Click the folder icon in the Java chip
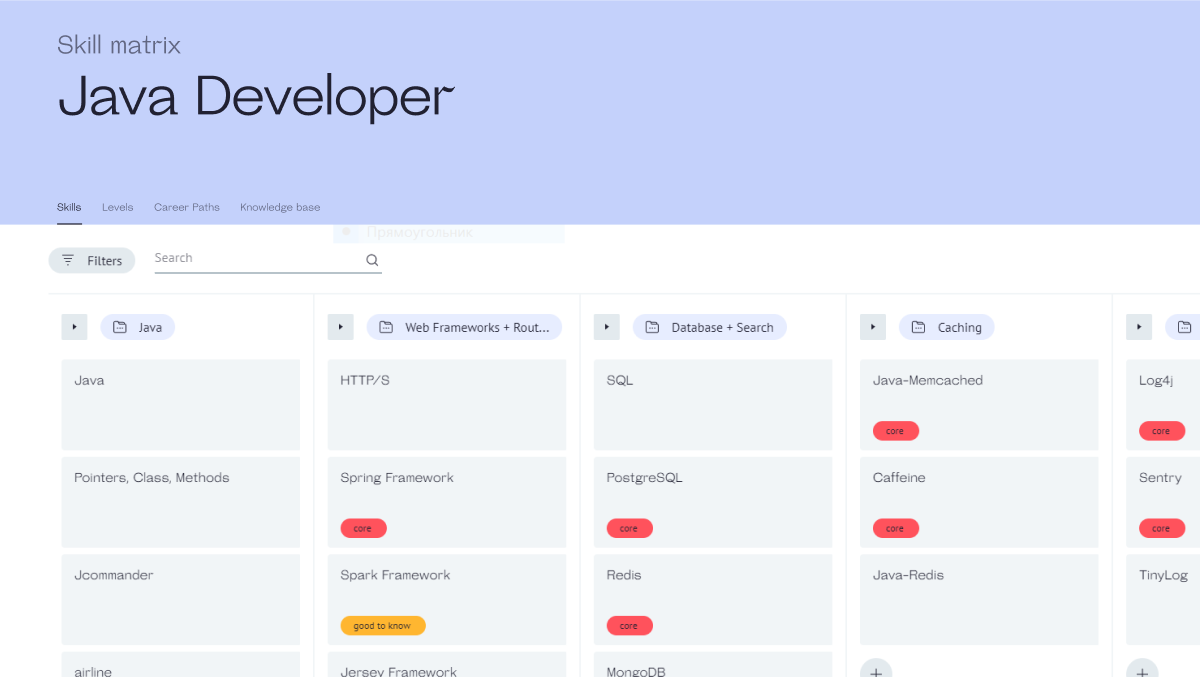 120,327
